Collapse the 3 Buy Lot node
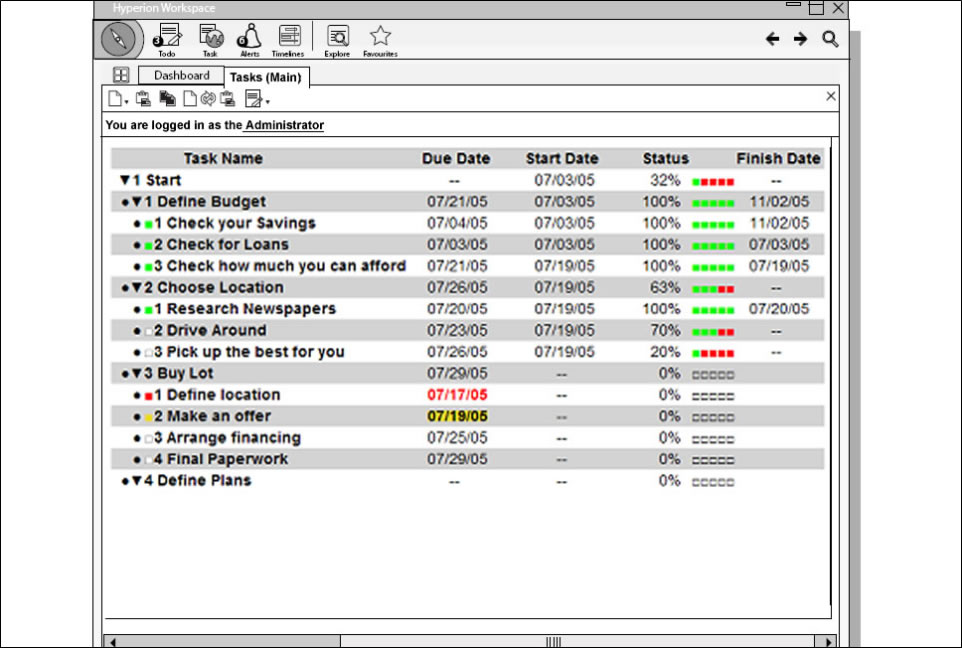 tap(137, 373)
